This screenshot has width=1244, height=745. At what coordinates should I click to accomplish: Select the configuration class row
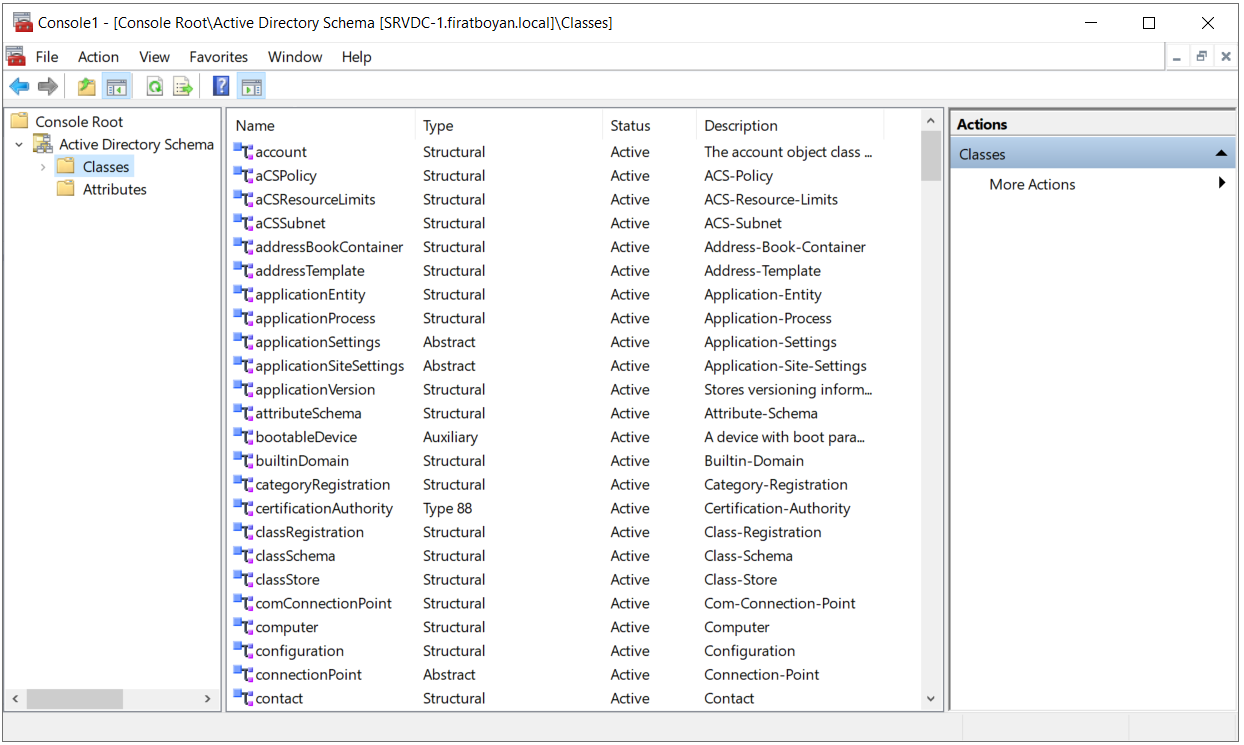point(573,651)
